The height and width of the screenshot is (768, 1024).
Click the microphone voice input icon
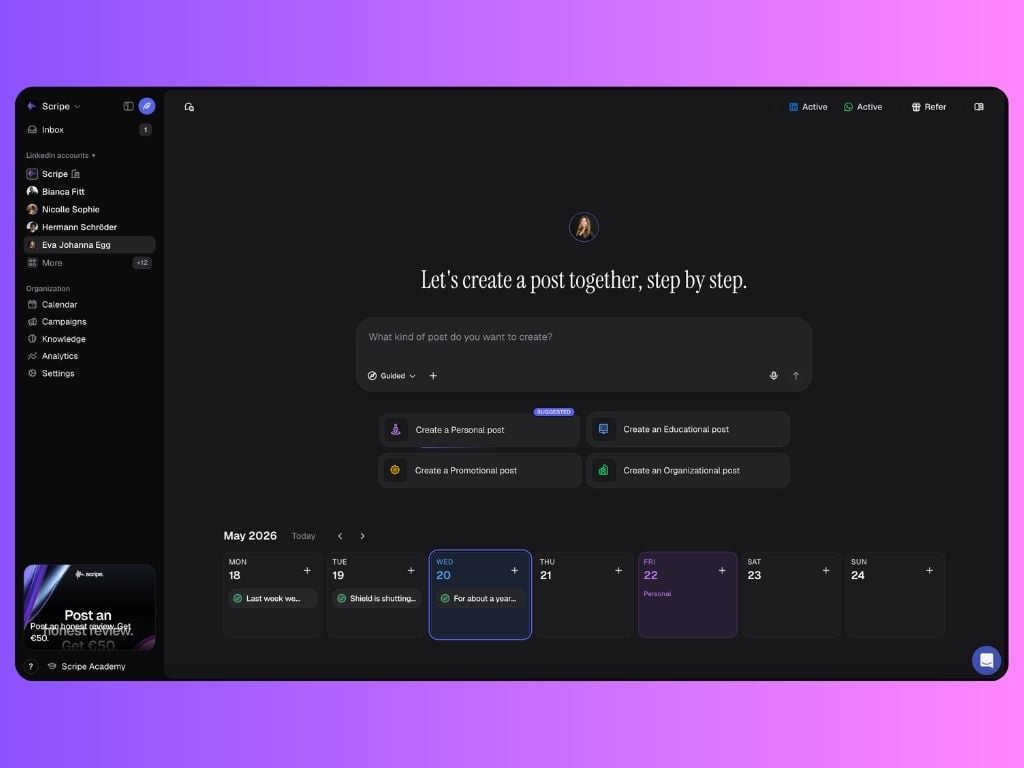[x=773, y=376]
